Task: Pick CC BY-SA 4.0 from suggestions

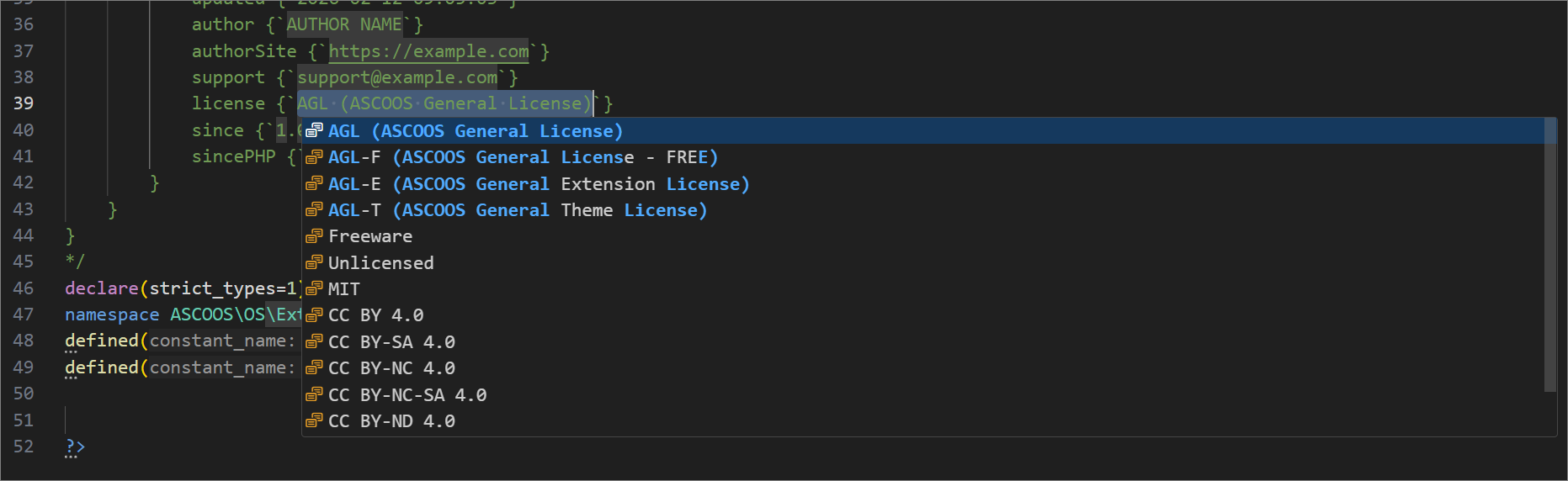Action: (x=923, y=341)
